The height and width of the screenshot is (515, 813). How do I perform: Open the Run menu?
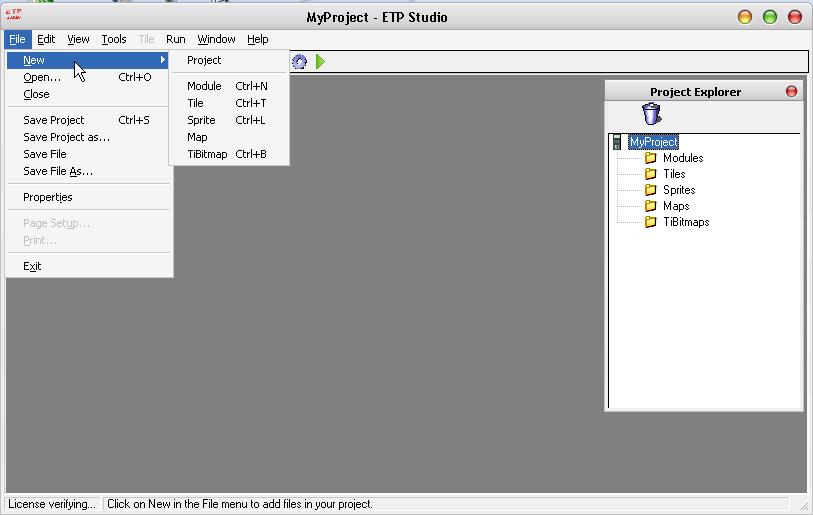pyautogui.click(x=176, y=39)
